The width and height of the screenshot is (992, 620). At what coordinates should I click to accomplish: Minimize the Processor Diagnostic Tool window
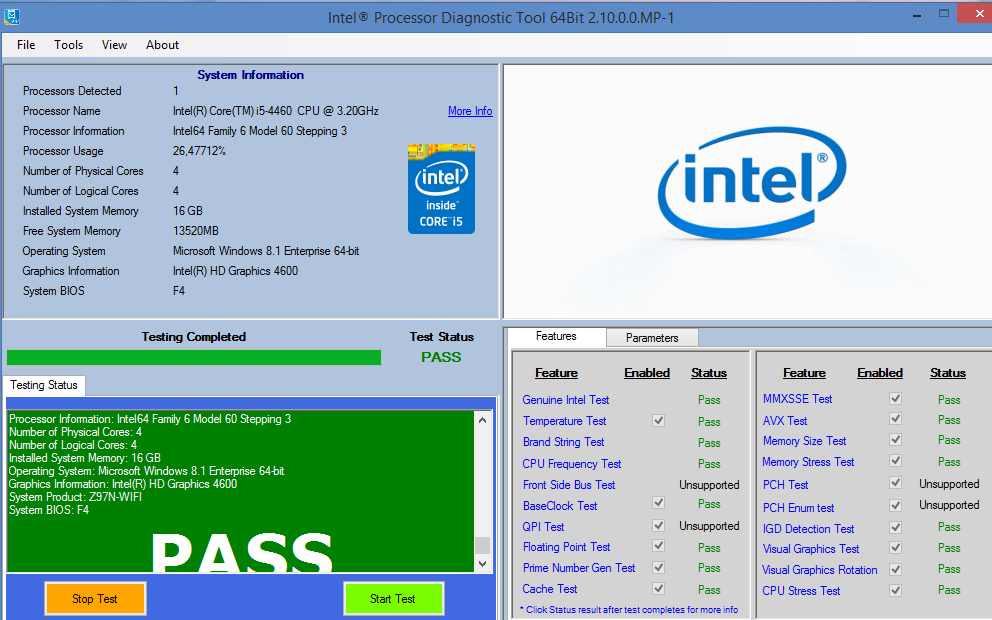pos(917,15)
